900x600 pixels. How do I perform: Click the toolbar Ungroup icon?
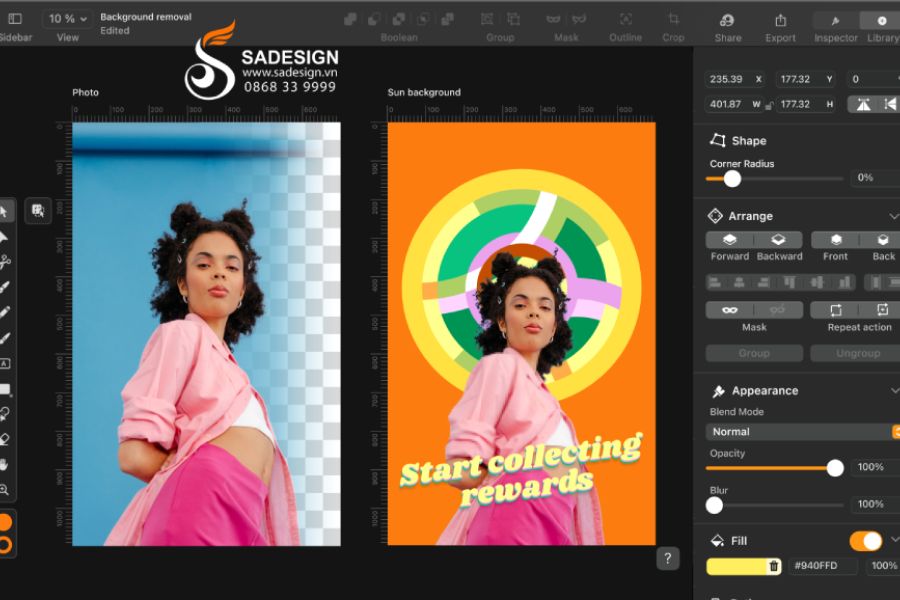coord(513,20)
